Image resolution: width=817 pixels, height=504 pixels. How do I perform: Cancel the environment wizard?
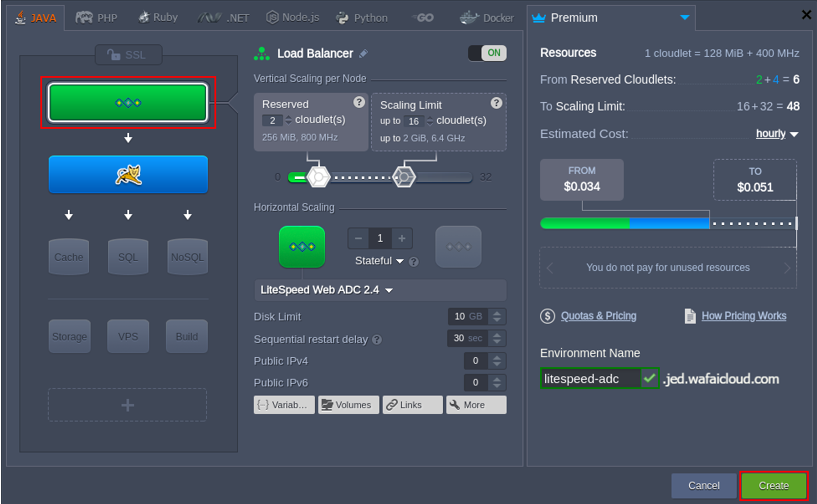click(703, 485)
